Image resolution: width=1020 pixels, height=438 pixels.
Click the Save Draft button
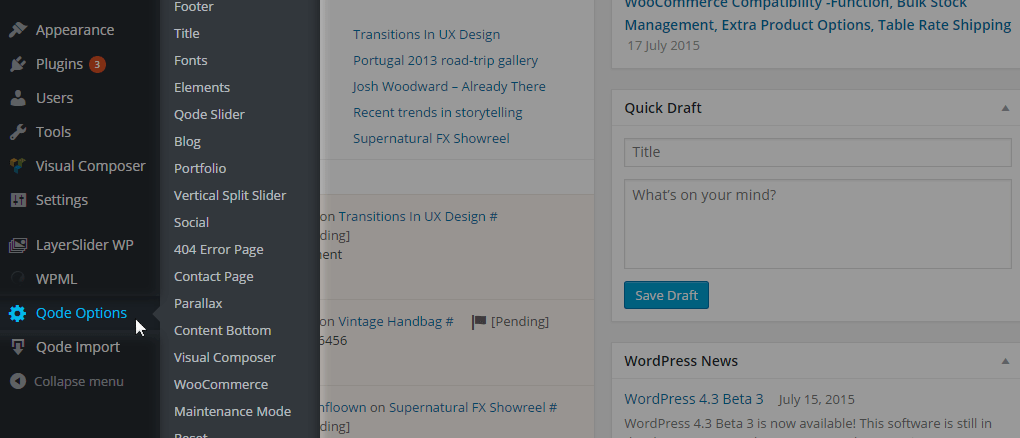[666, 295]
